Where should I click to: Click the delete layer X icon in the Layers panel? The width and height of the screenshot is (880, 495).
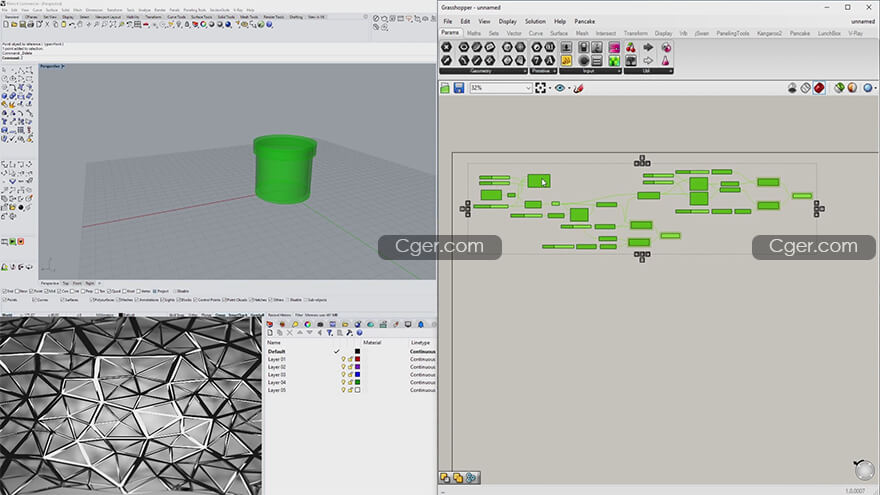click(x=290, y=333)
